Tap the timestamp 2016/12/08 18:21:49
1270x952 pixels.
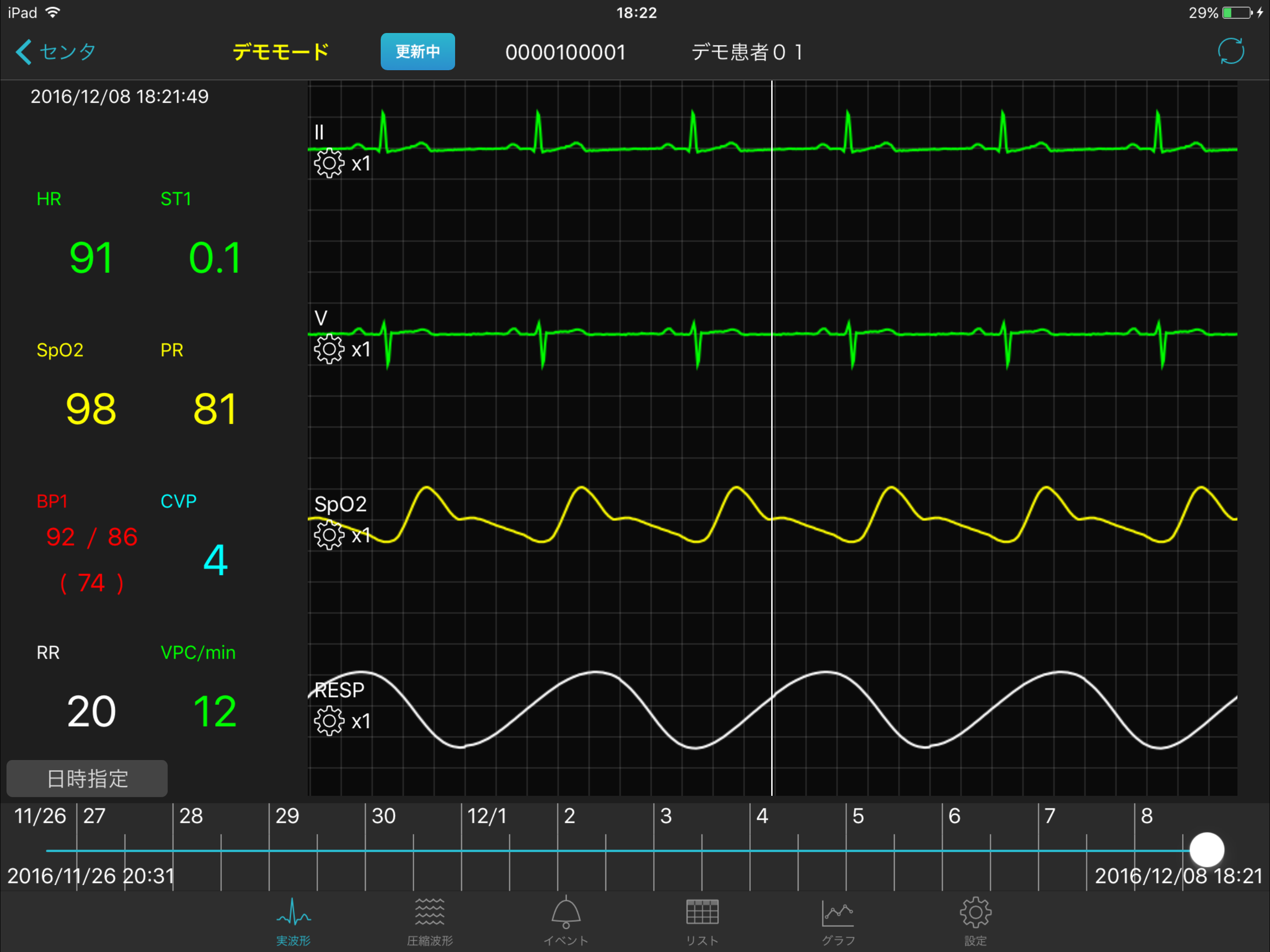(119, 97)
